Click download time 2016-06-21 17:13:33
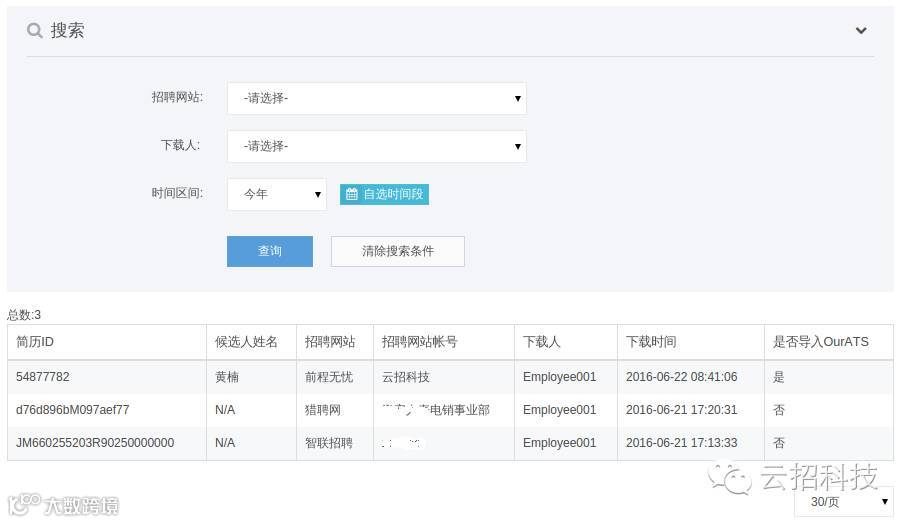The image size is (909, 523). [x=681, y=443]
